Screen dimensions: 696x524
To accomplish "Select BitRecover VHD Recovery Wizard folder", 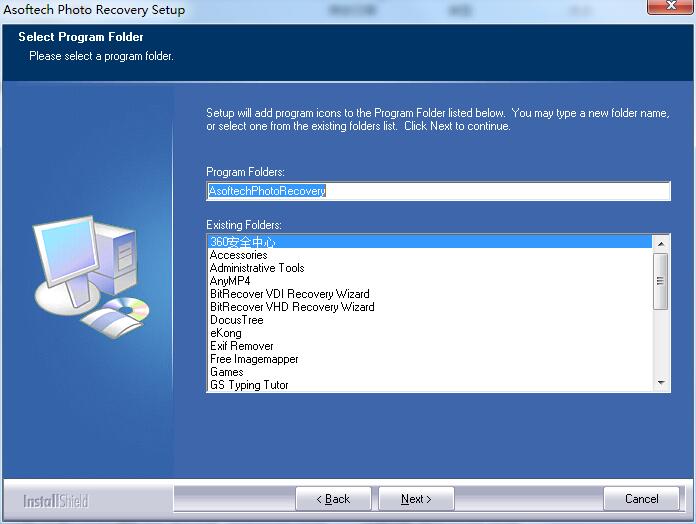I will tap(430, 307).
